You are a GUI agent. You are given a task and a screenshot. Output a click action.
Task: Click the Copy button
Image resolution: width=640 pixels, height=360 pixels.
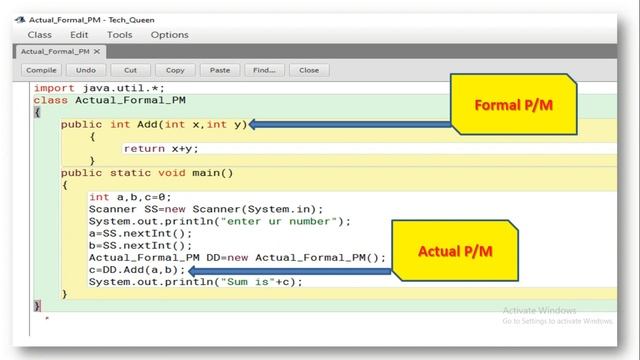point(175,70)
